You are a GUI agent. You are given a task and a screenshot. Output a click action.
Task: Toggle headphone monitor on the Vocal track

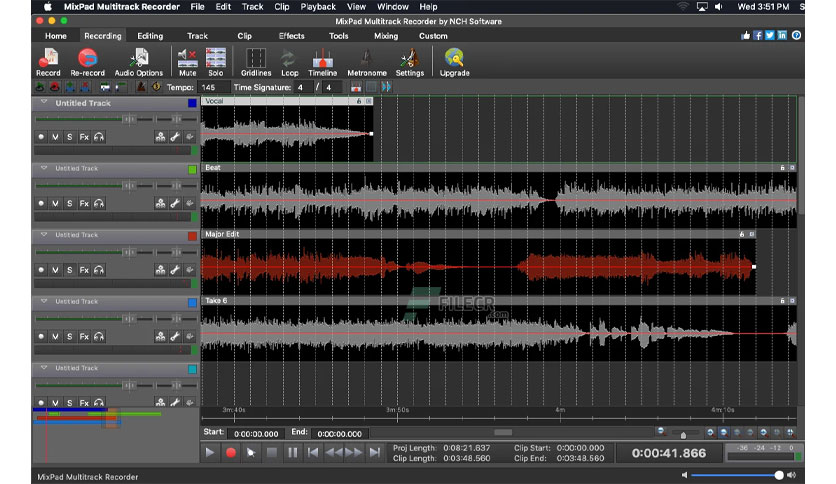[x=99, y=137]
